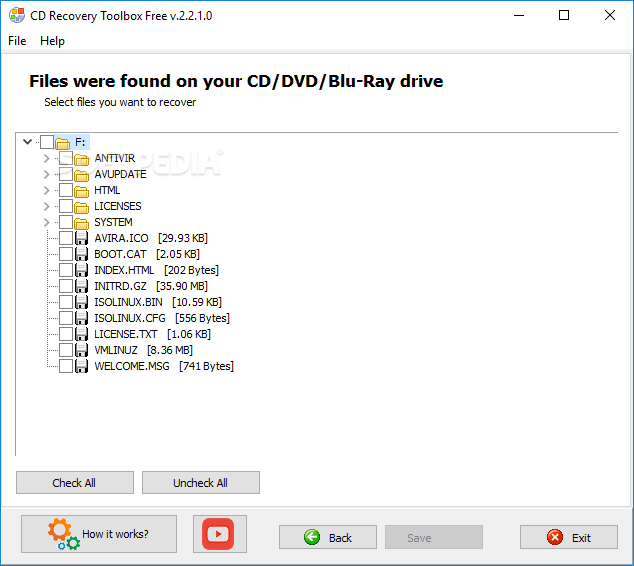
Task: Select the WELCOME.MSG [741 Bytes] row
Action: pyautogui.click(x=164, y=366)
